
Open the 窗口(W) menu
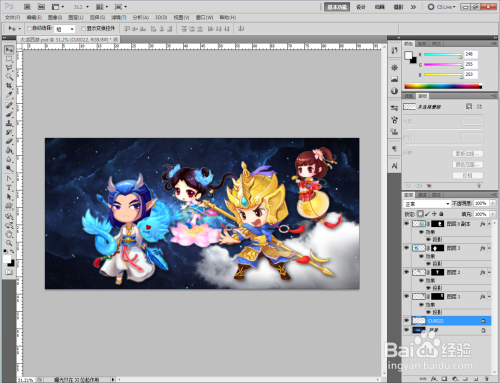coord(204,17)
